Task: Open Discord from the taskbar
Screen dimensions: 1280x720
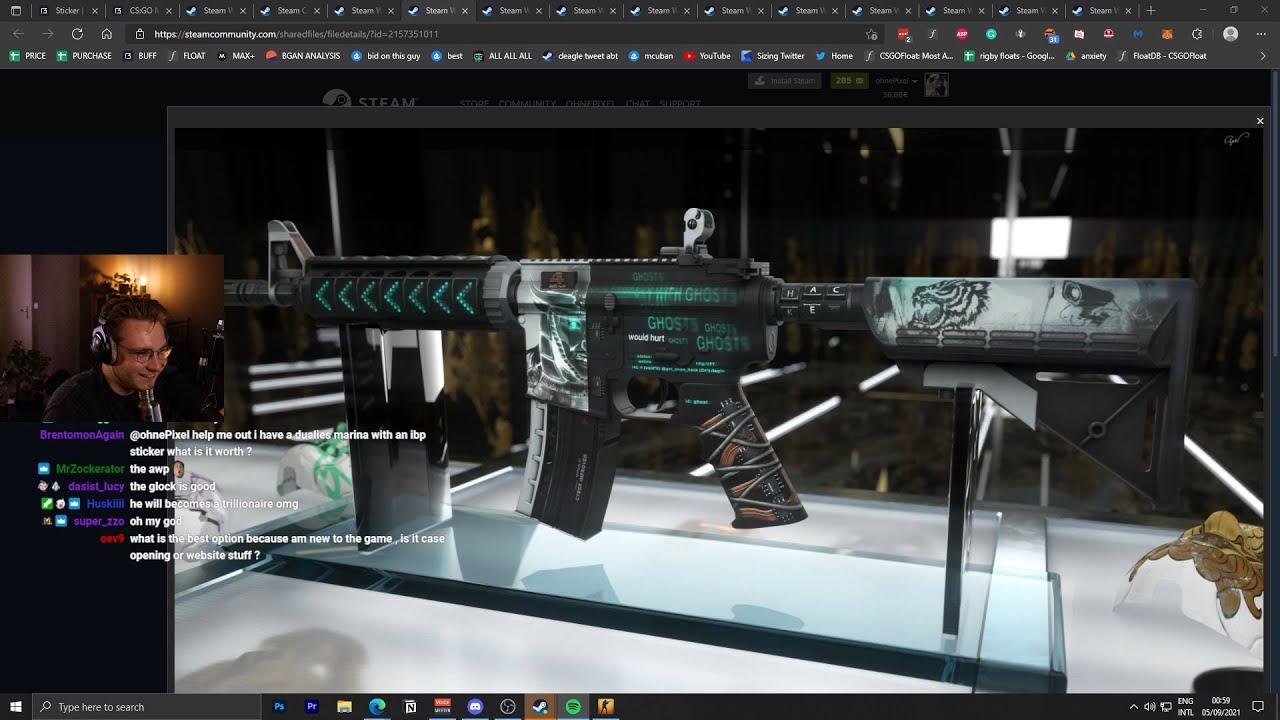Action: click(475, 707)
